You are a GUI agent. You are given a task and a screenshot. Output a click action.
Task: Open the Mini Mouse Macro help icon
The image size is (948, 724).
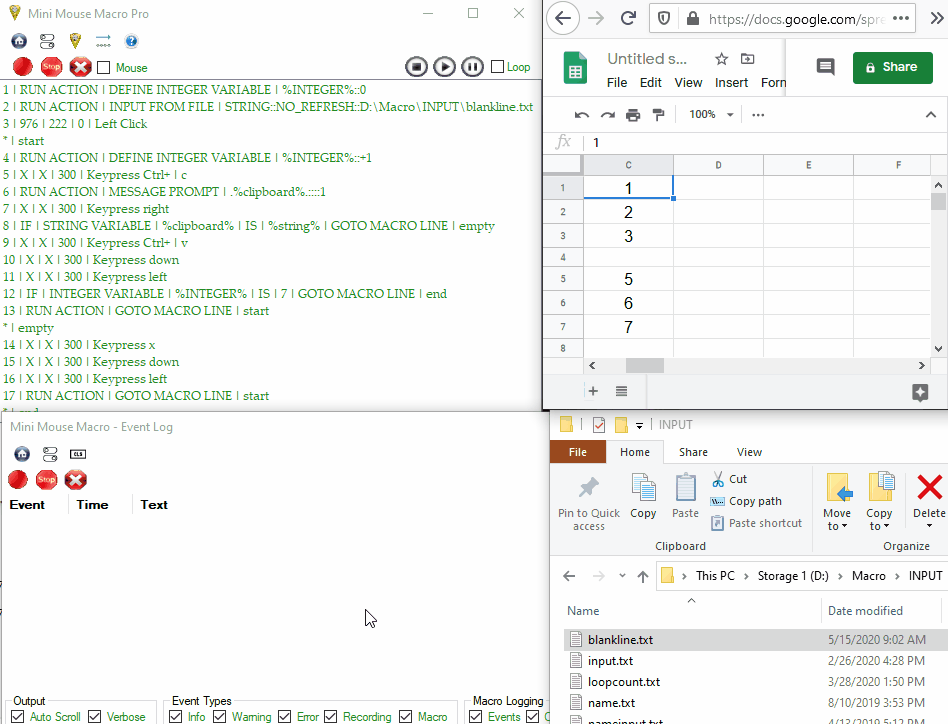[x=131, y=41]
